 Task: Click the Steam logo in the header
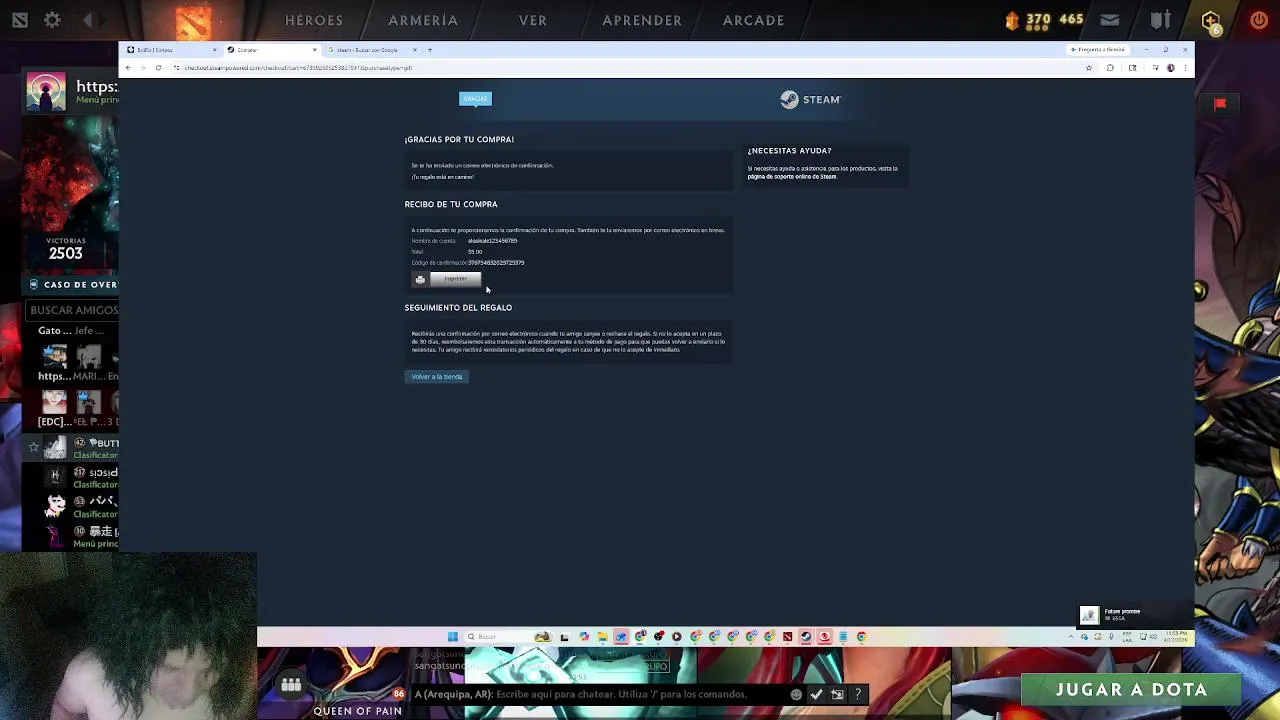[x=811, y=99]
